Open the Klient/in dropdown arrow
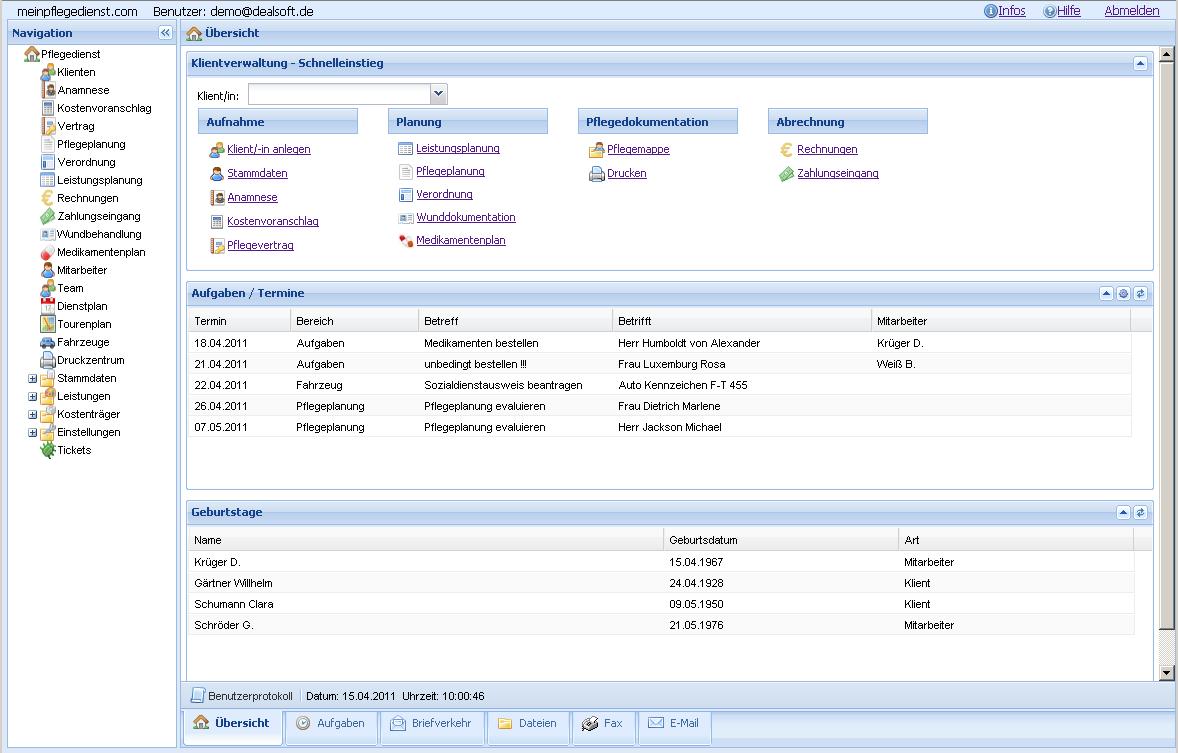The height and width of the screenshot is (753, 1178). coord(439,94)
